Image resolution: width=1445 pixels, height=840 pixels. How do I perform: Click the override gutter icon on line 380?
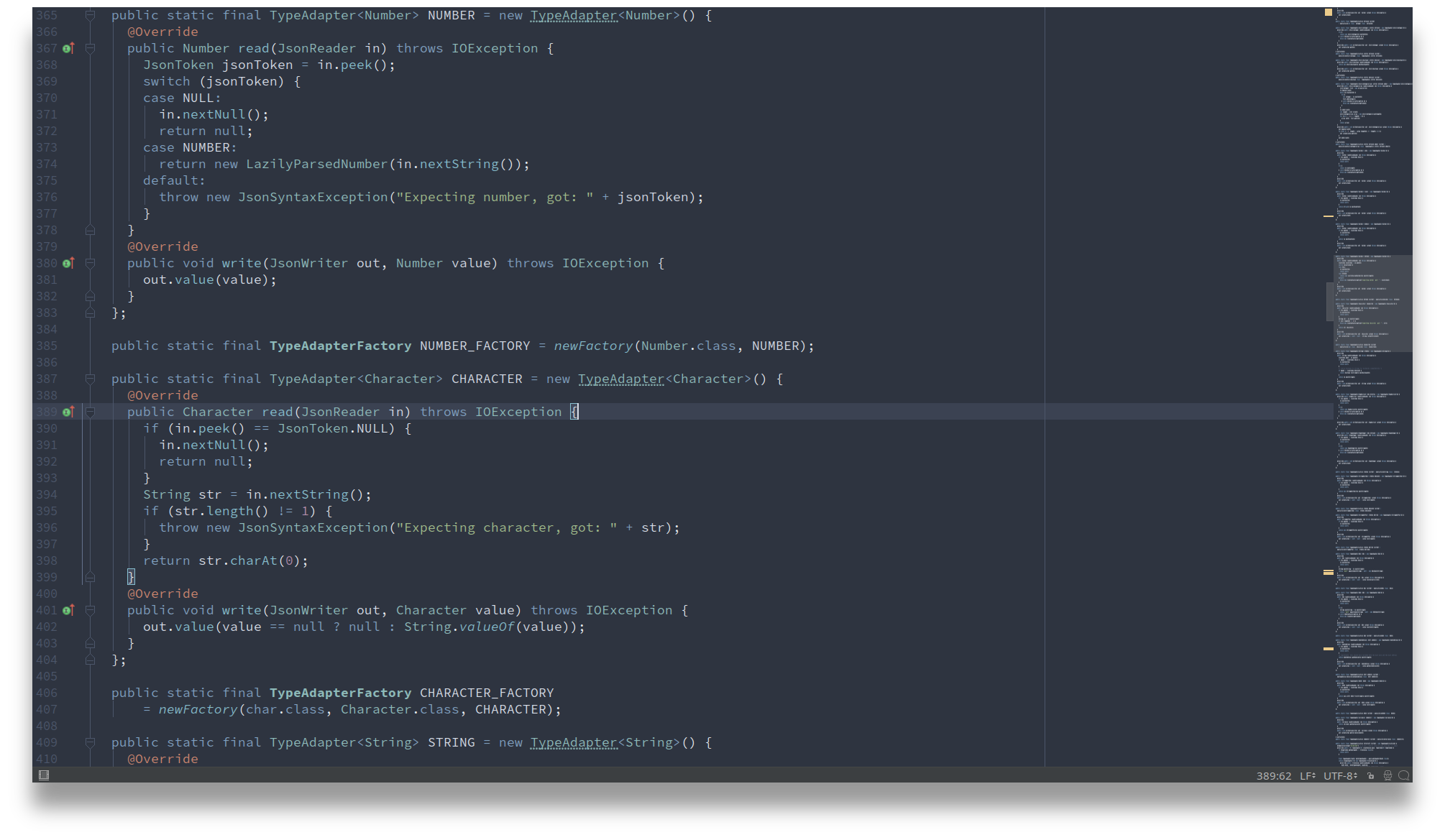point(68,263)
